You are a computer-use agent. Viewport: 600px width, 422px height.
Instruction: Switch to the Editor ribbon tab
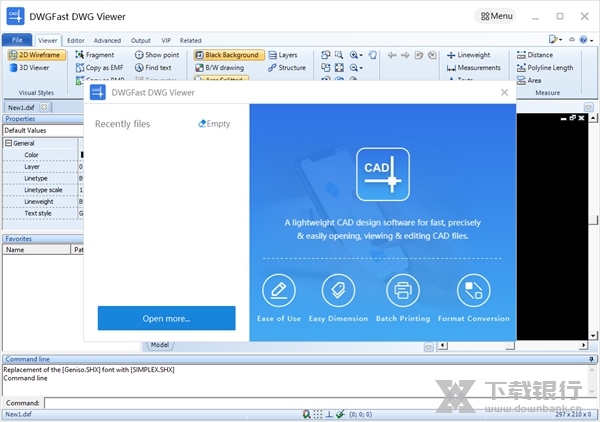(x=75, y=40)
